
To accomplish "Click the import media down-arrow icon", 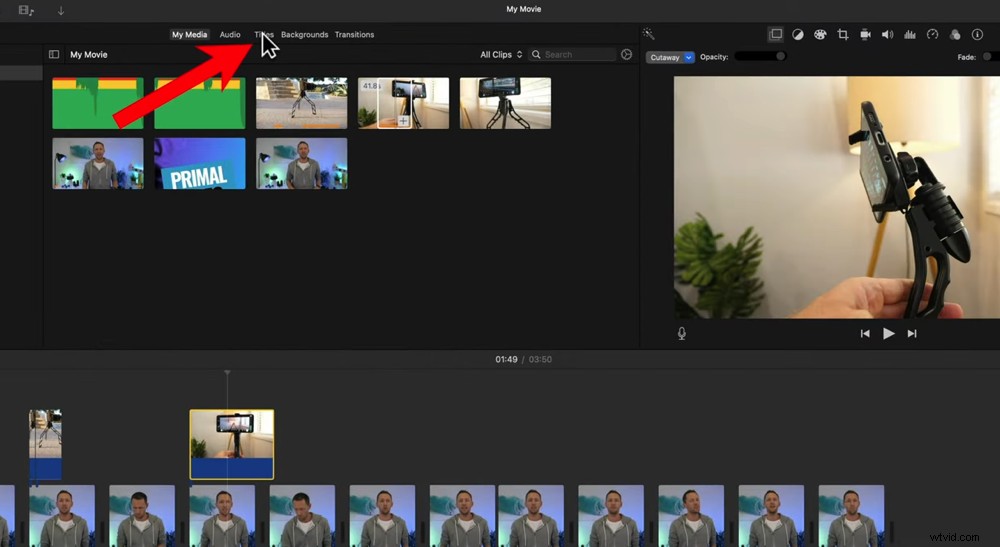I will tap(61, 10).
